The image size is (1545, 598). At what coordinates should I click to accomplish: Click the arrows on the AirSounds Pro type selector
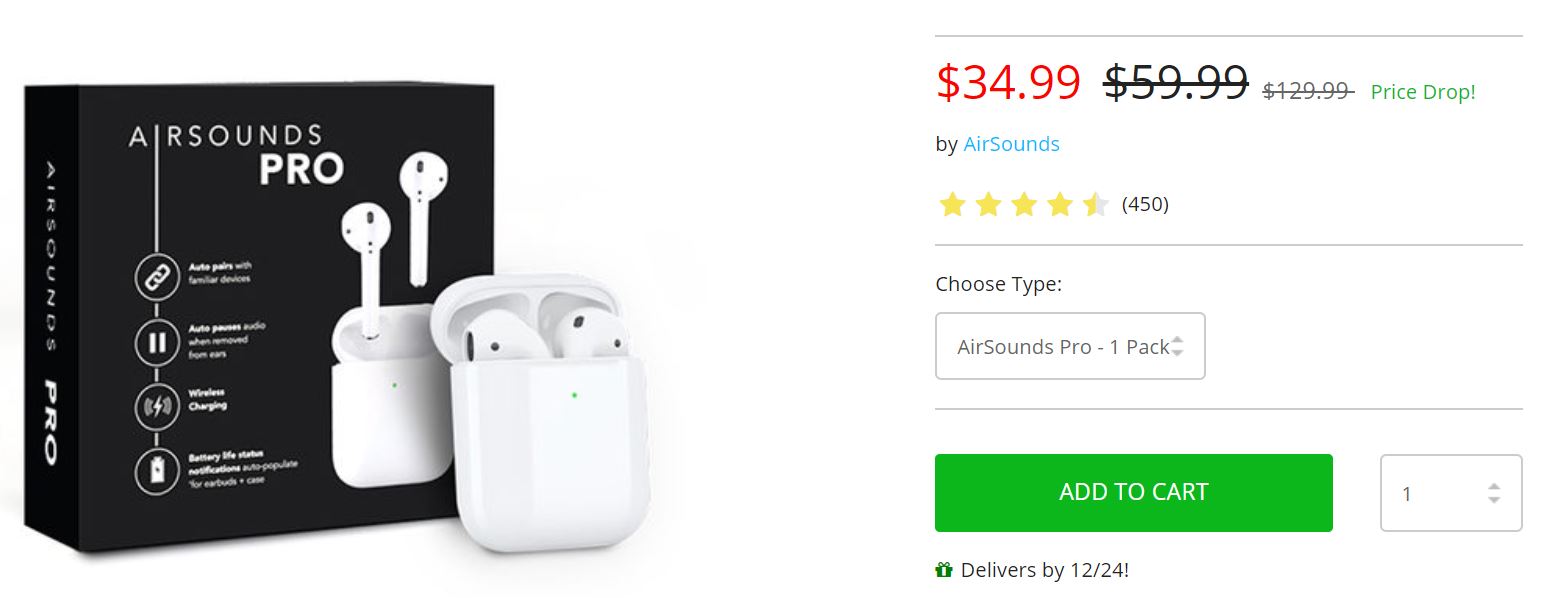pos(1177,346)
